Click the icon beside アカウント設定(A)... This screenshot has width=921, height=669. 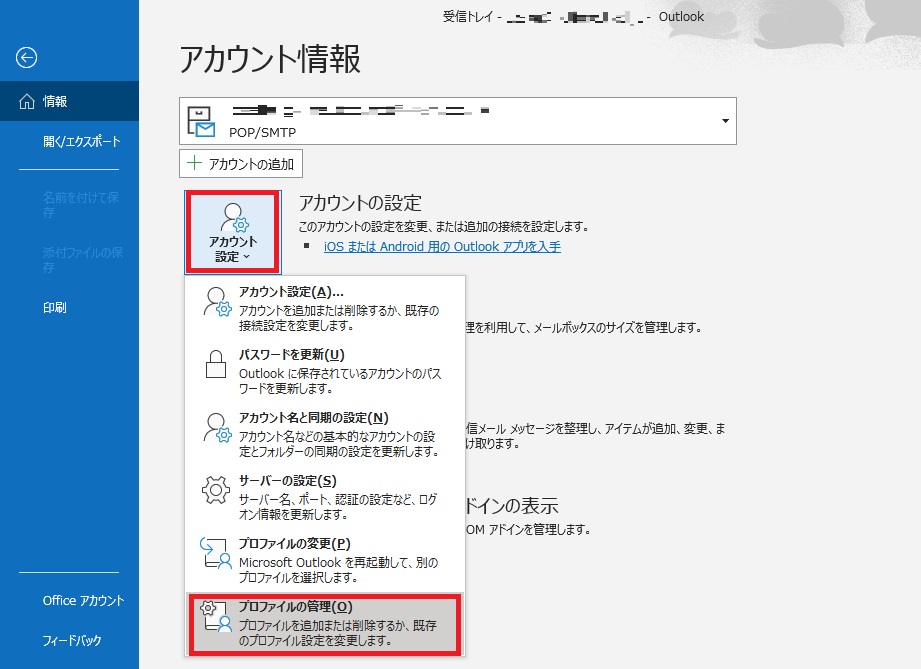217,302
